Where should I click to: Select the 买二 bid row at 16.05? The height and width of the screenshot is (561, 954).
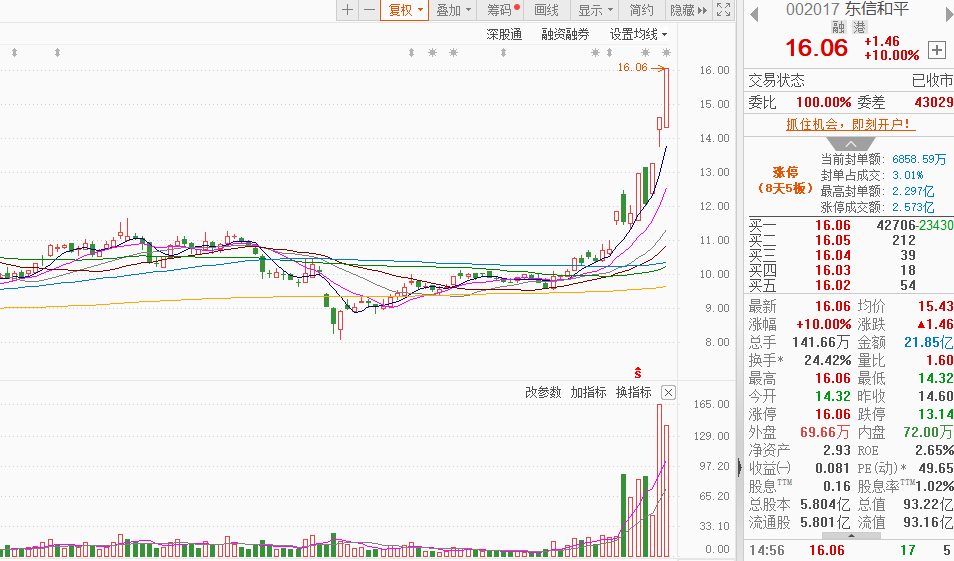tap(850, 240)
